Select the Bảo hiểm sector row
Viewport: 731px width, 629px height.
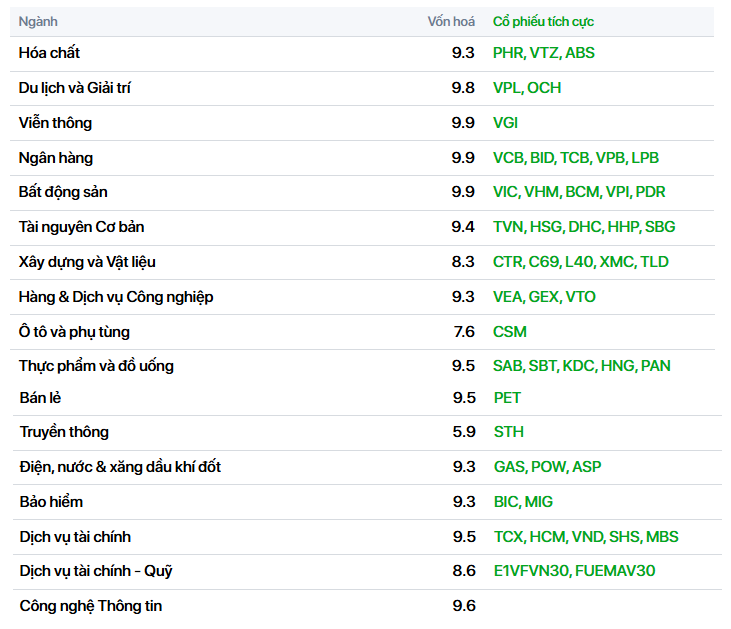[x=367, y=502]
